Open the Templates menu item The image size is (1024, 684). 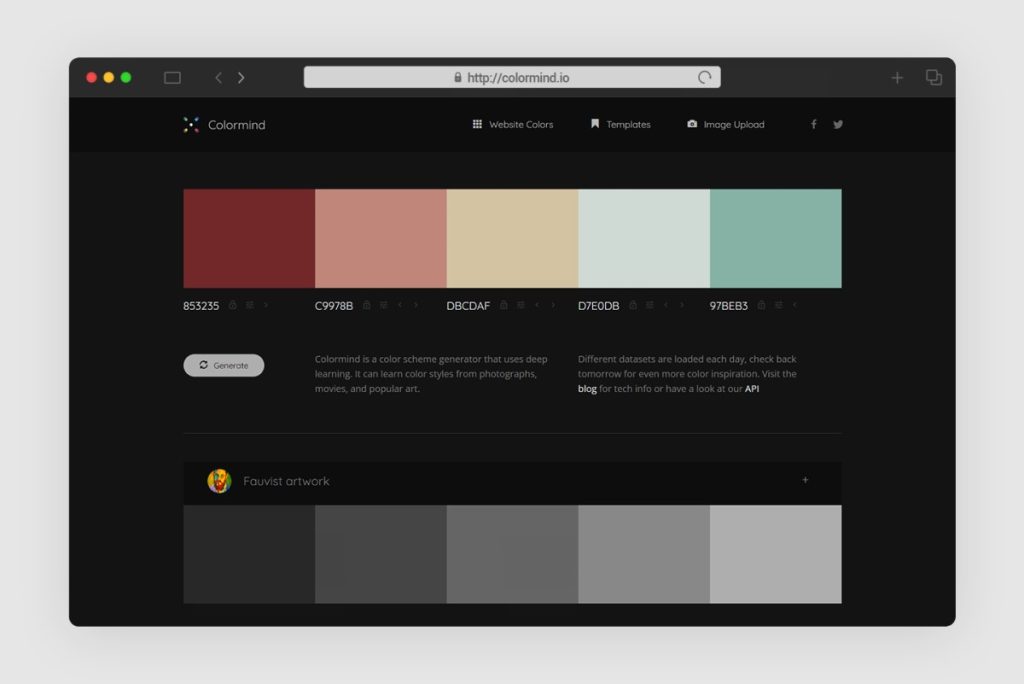pyautogui.click(x=628, y=124)
